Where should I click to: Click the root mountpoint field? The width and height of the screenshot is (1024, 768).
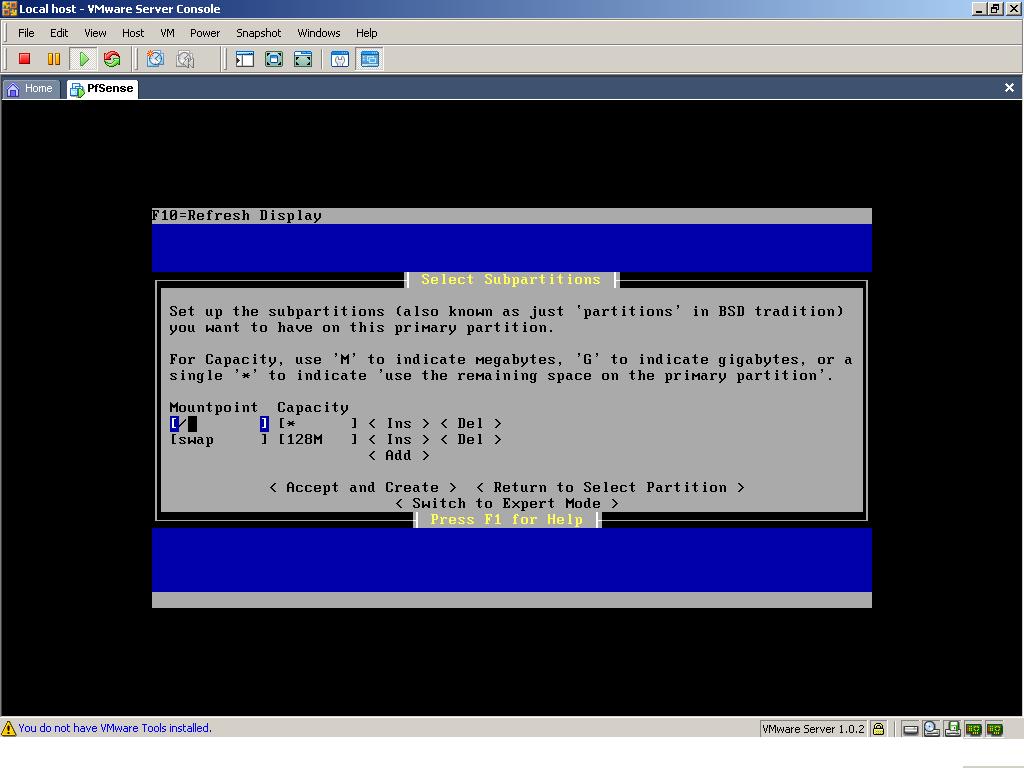point(219,424)
